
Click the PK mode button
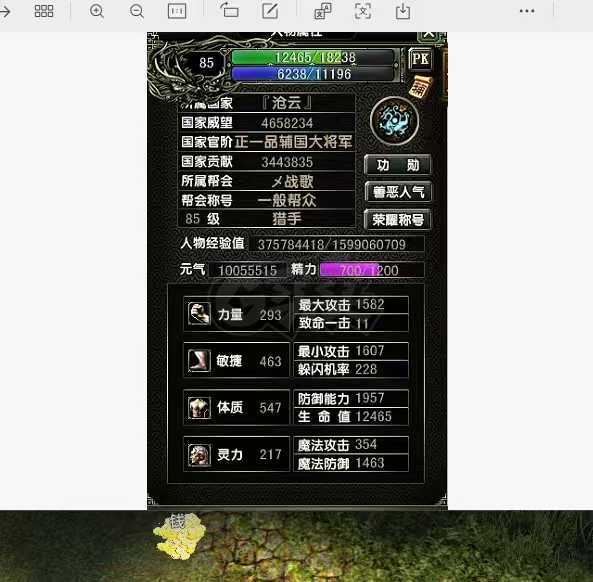tap(420, 59)
